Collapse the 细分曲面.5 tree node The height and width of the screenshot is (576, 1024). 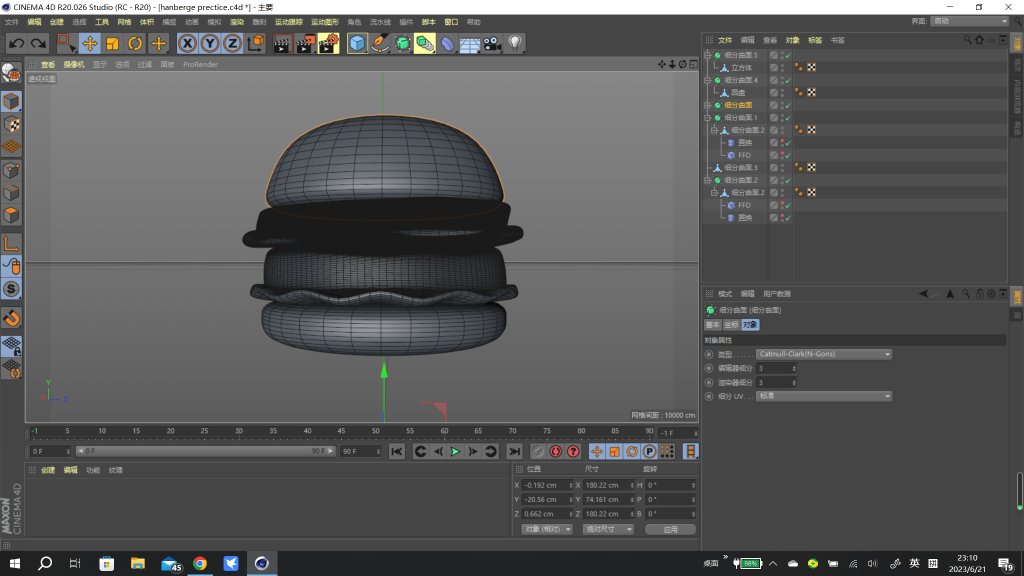708,56
